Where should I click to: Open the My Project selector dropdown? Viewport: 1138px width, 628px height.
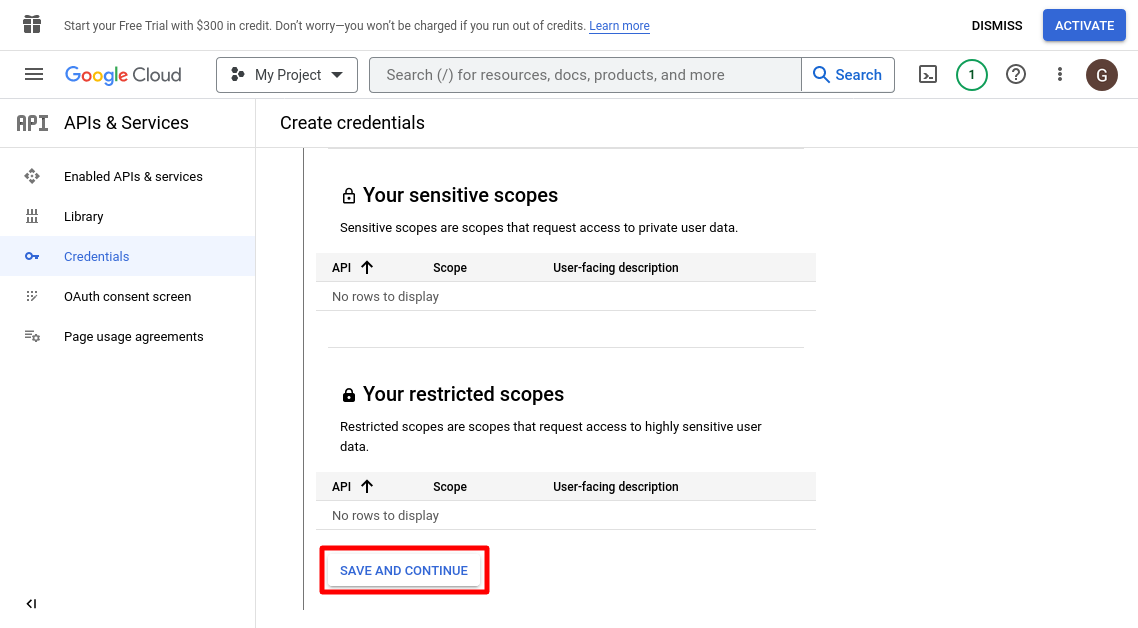(x=286, y=75)
